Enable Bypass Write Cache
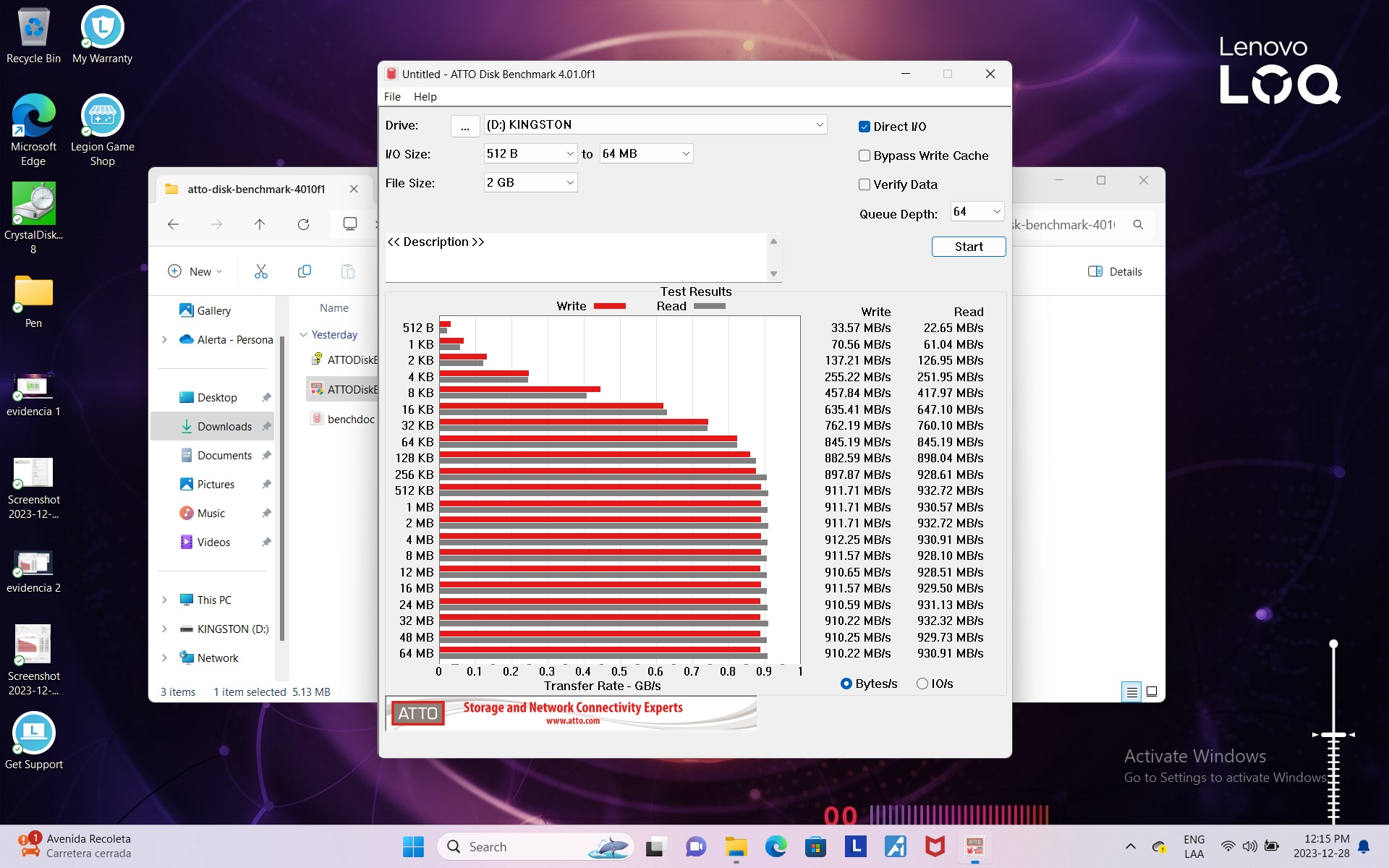This screenshot has width=1389, height=868. click(x=864, y=156)
